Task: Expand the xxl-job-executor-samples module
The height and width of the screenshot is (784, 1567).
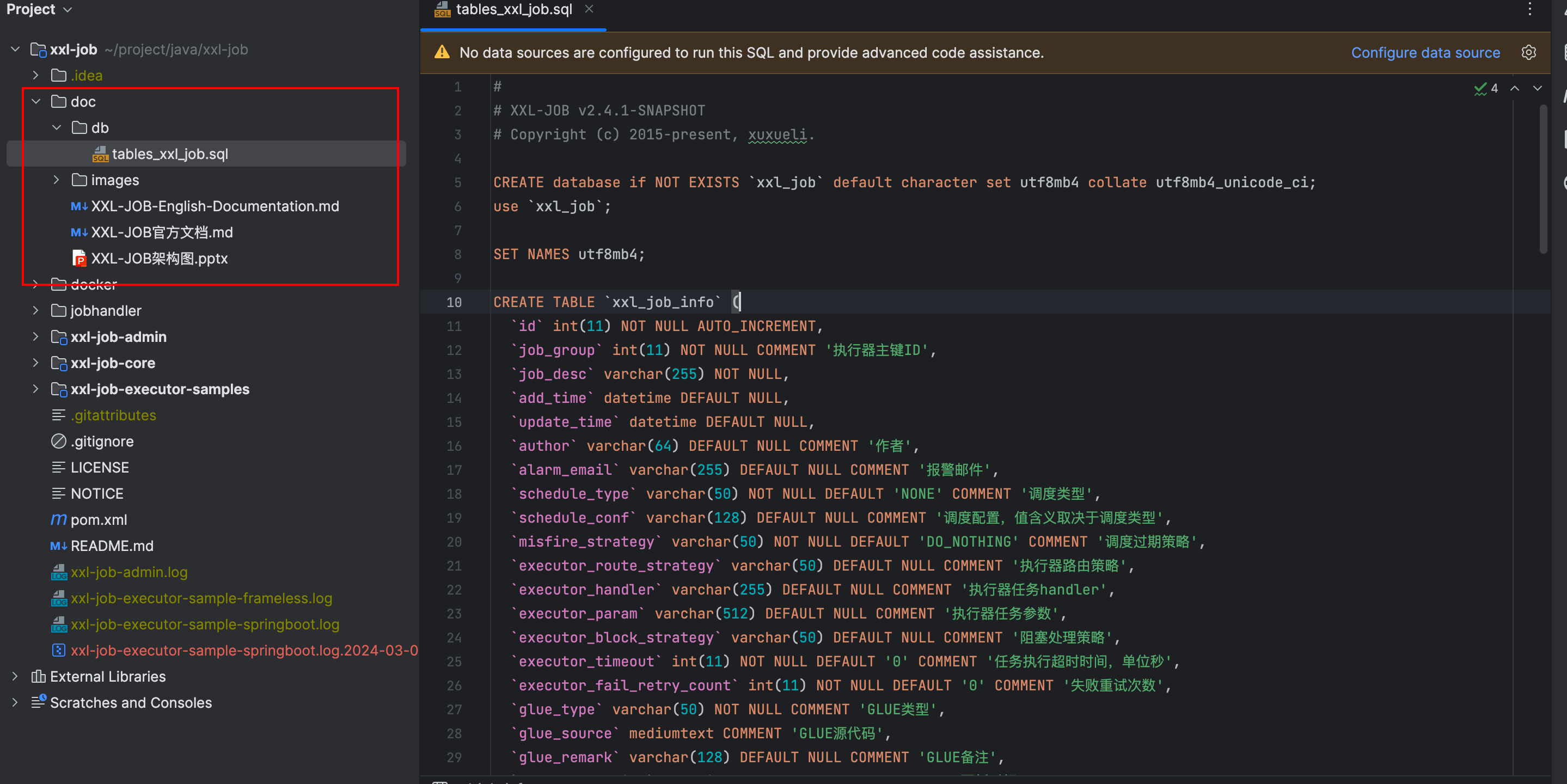Action: (x=36, y=389)
